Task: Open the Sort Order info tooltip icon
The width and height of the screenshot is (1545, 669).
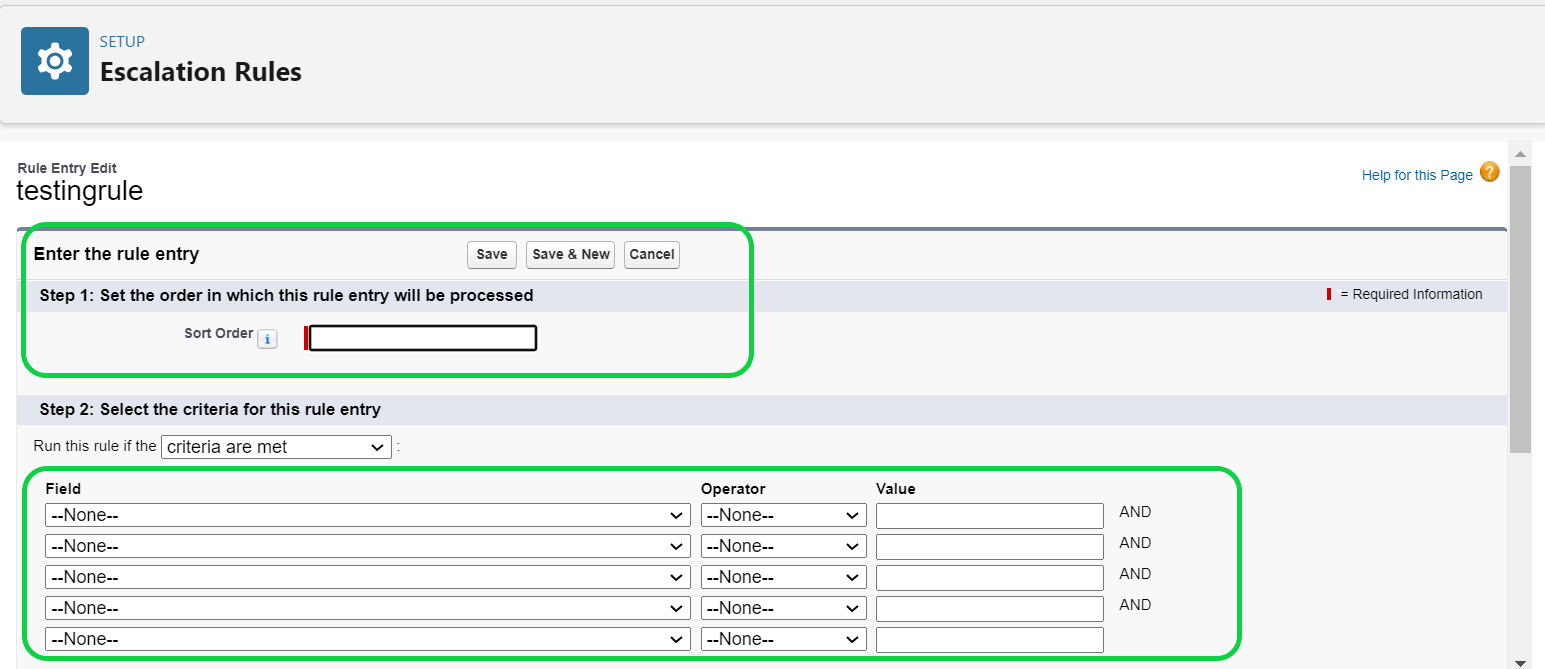Action: tap(267, 338)
